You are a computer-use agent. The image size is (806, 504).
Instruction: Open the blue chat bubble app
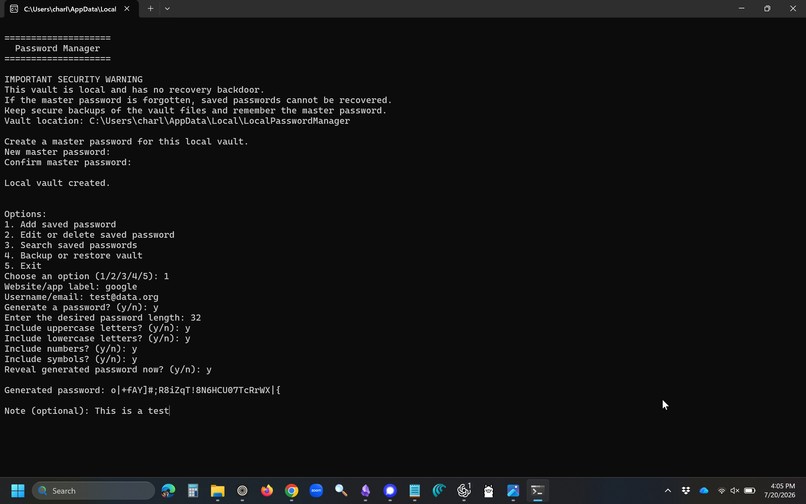[x=390, y=491]
